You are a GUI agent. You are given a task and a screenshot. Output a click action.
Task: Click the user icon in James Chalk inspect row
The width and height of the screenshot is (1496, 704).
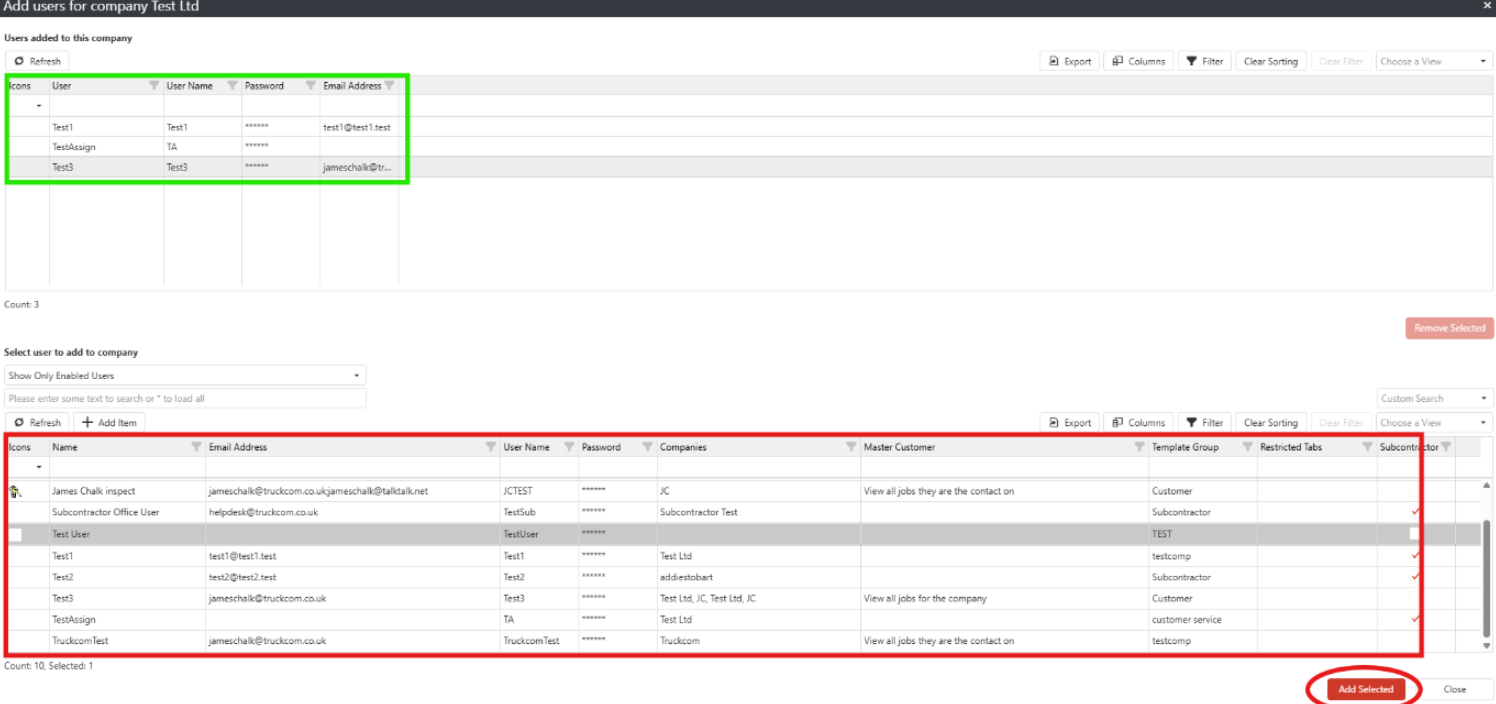(x=15, y=491)
